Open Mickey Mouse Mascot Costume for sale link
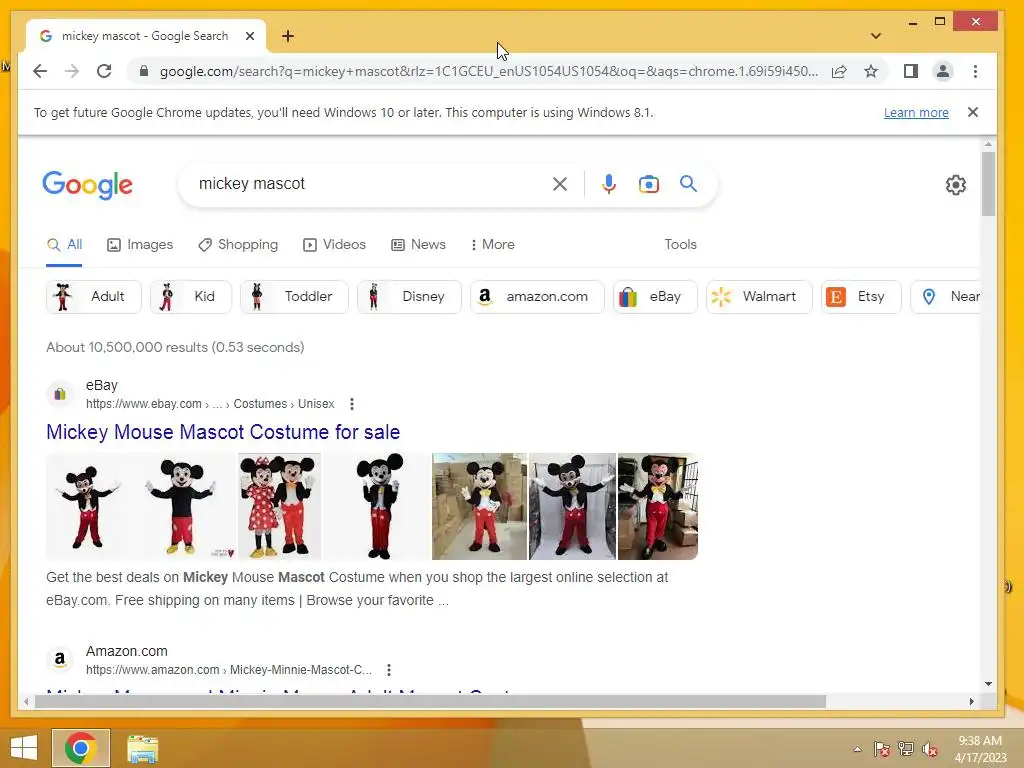The width and height of the screenshot is (1024, 768). 223,432
